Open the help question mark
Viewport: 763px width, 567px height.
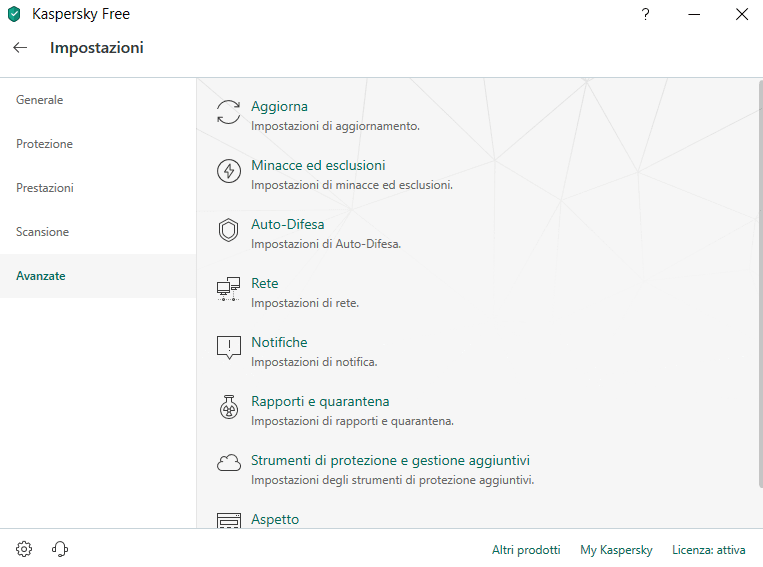(646, 14)
